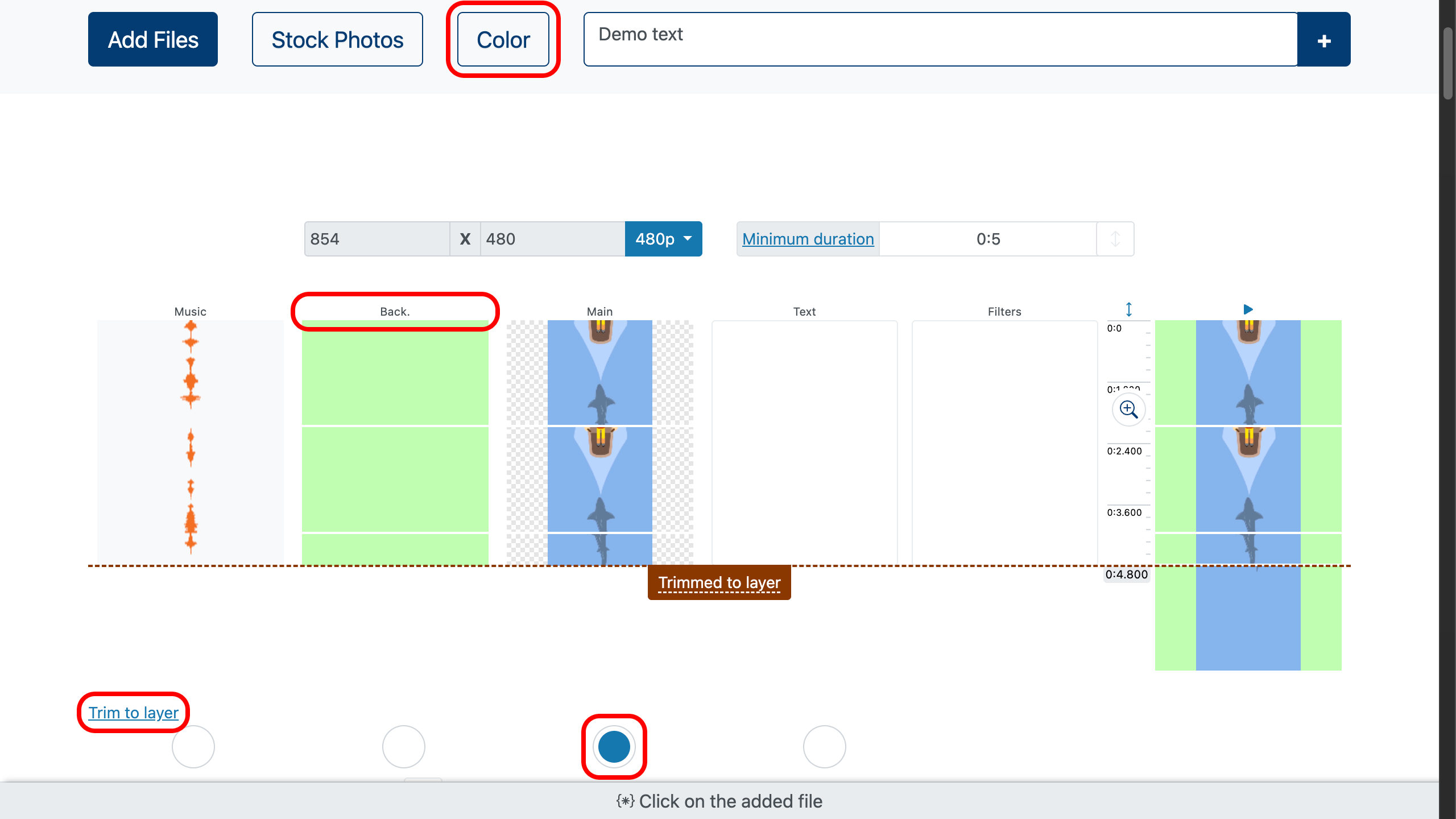Click the orange waveform in the Music layer
Screen dimensions: 1456x819
[191, 375]
